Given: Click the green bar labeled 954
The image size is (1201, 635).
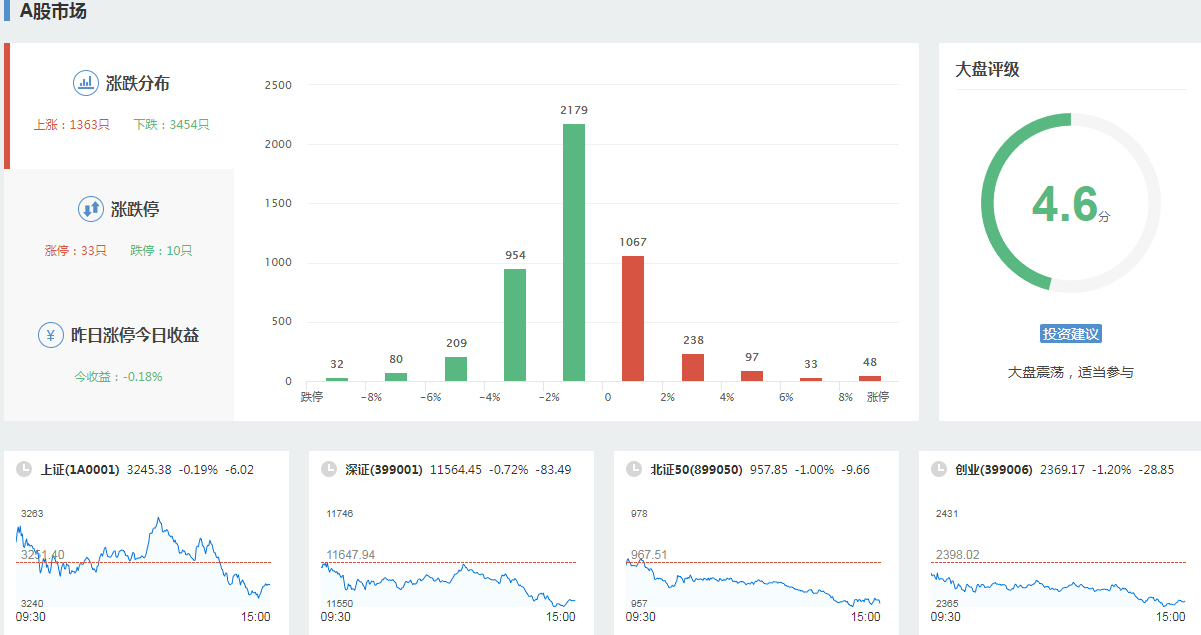Looking at the screenshot, I should [515, 324].
